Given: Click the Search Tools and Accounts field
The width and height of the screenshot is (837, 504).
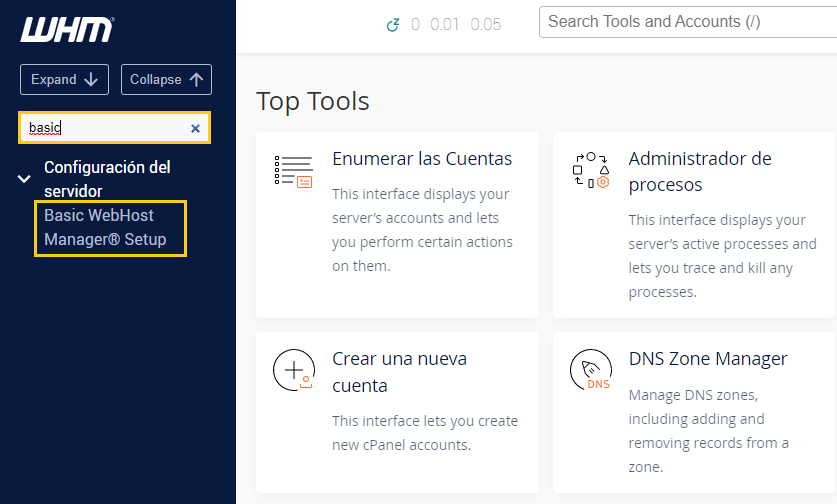Looking at the screenshot, I should coord(688,22).
